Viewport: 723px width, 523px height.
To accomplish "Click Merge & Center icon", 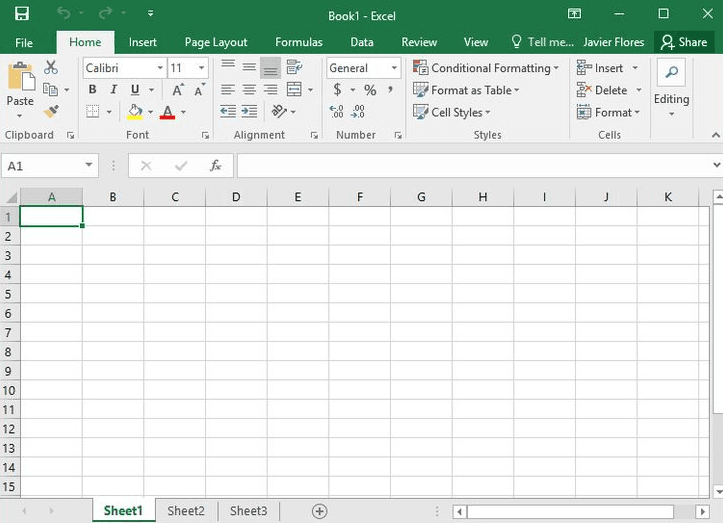I will pos(294,89).
